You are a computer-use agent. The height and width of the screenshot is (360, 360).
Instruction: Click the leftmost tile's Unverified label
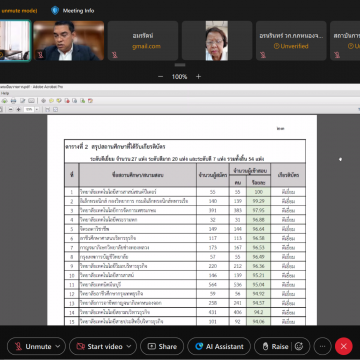[291, 46]
